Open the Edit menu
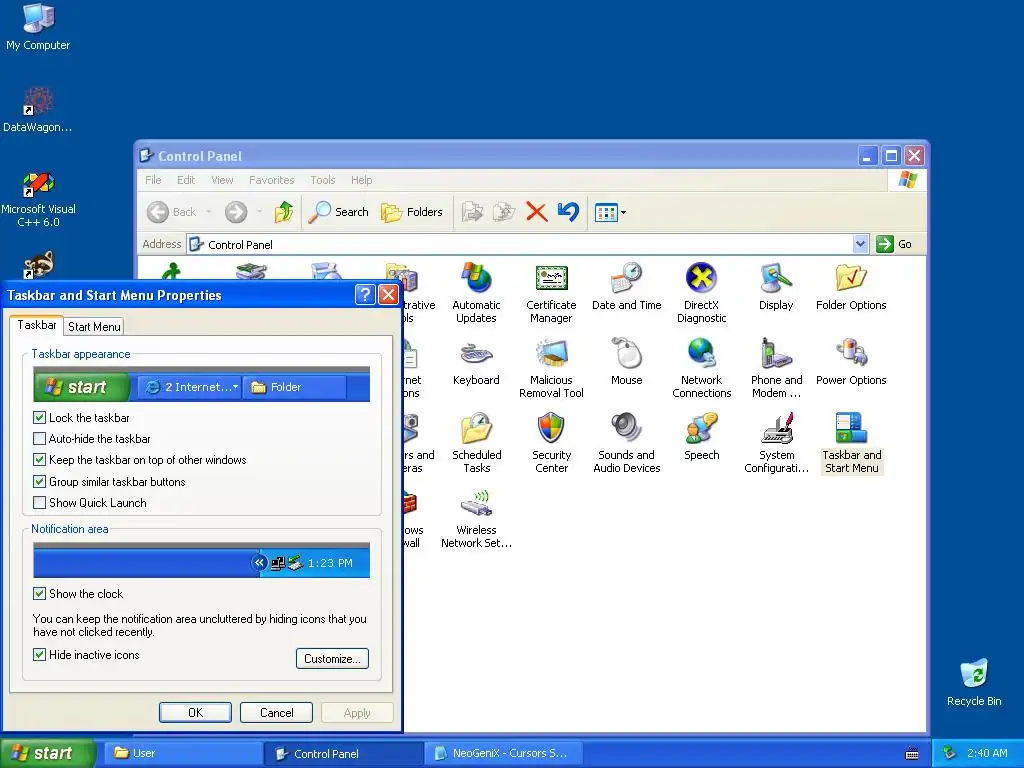 coord(186,180)
